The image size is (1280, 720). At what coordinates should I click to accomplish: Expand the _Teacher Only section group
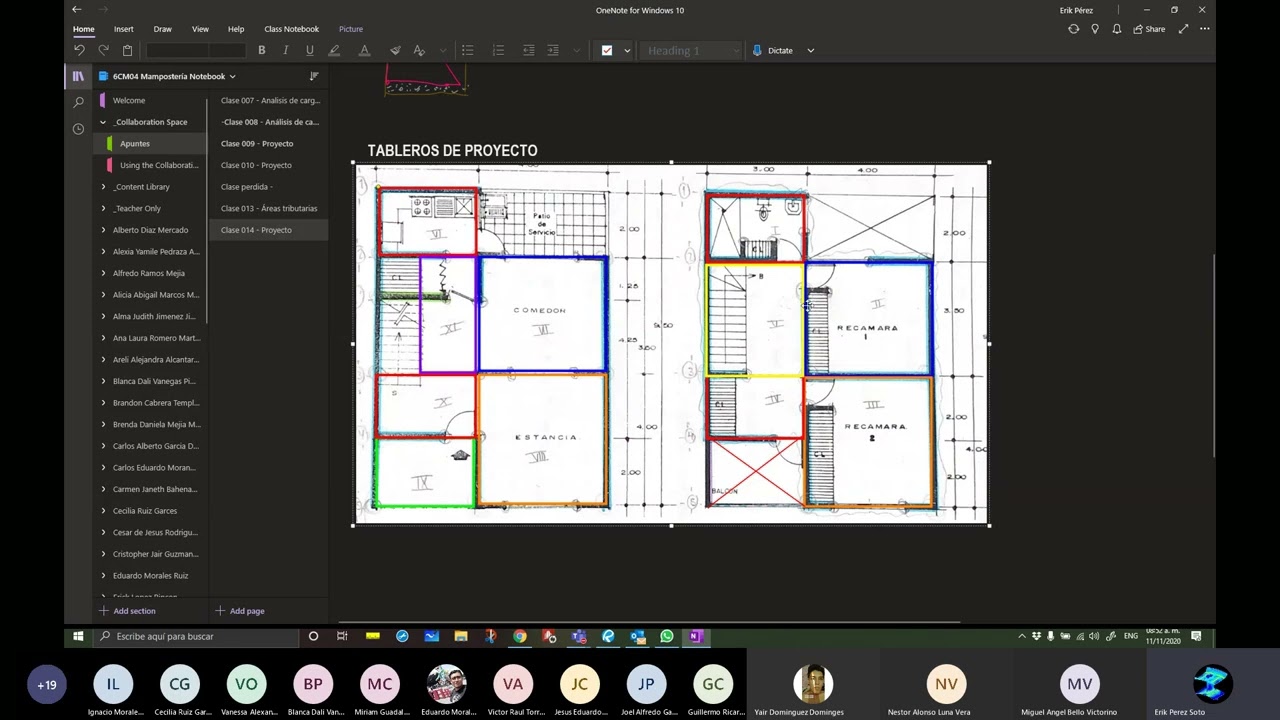(x=103, y=208)
